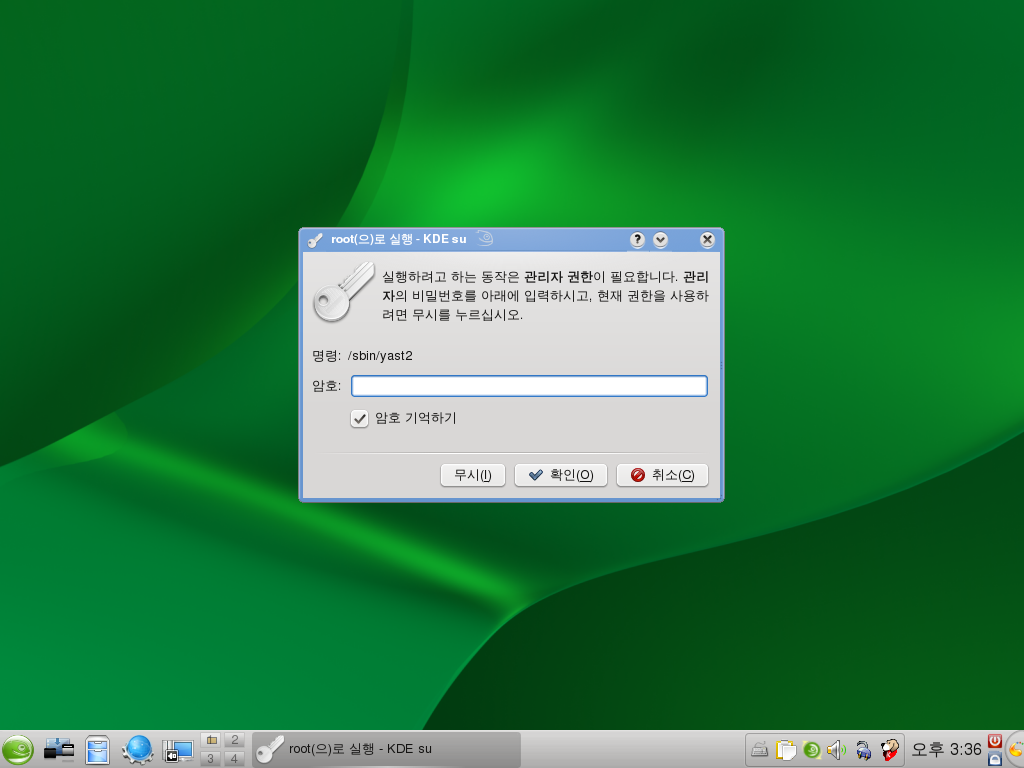The image size is (1024, 768).
Task: Click the question mark help button in title bar
Action: (x=637, y=240)
